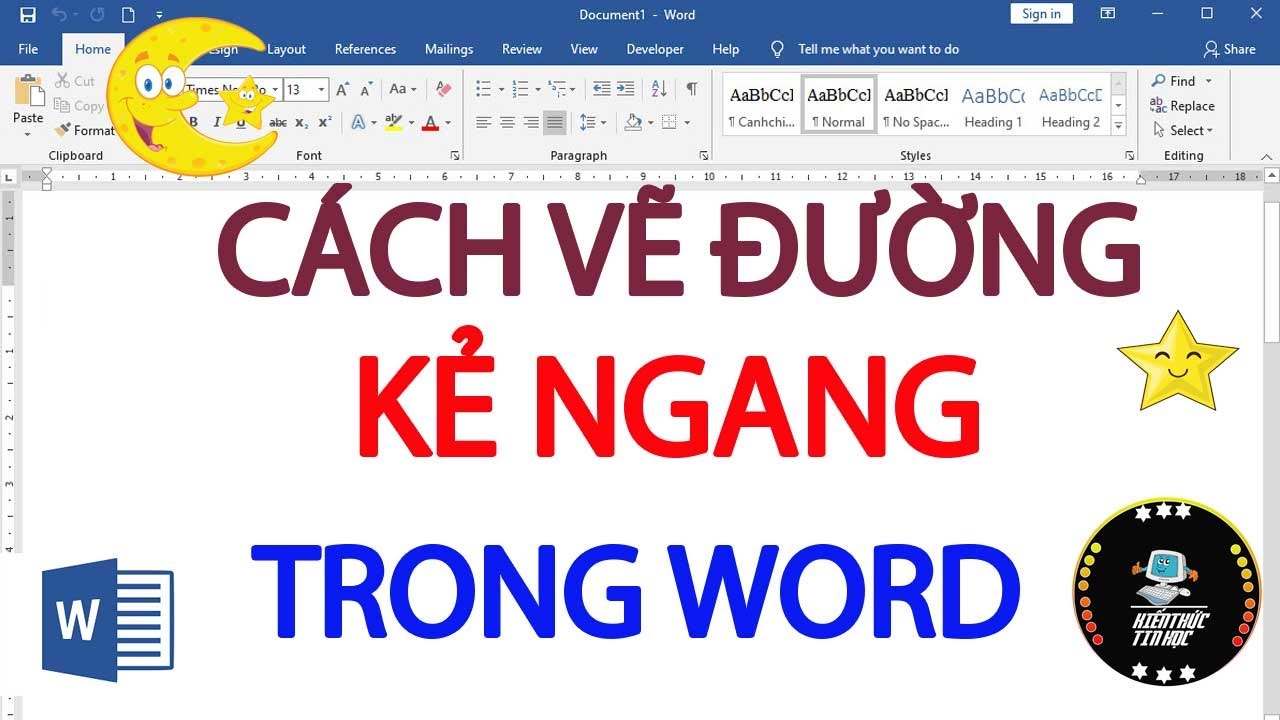1280x720 pixels.
Task: Show or hide paragraph marks
Action: (691, 89)
